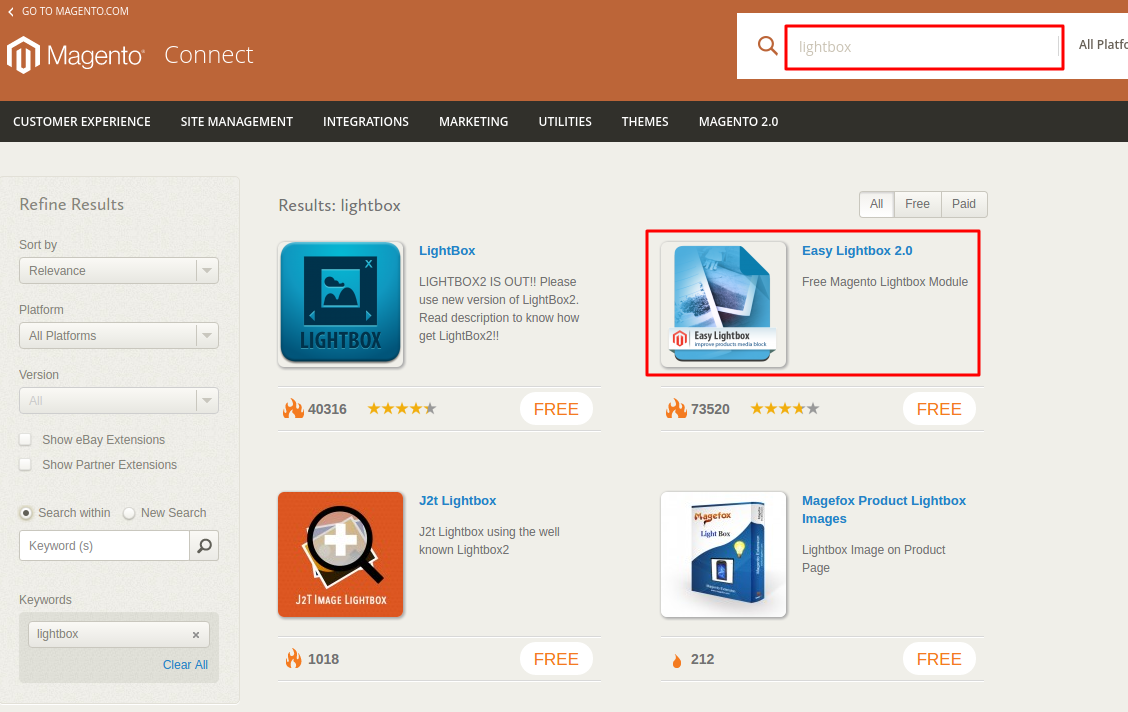Open the Integrations menu

[x=365, y=122]
